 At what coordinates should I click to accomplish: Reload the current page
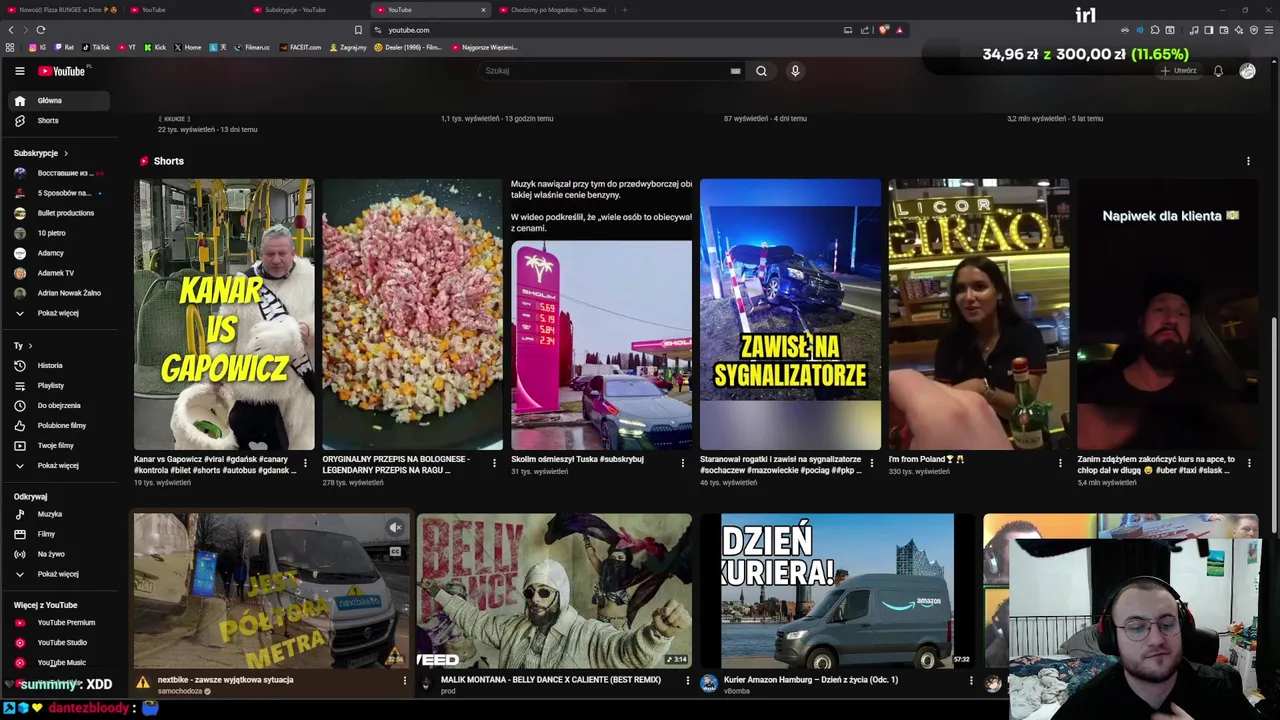pos(40,30)
